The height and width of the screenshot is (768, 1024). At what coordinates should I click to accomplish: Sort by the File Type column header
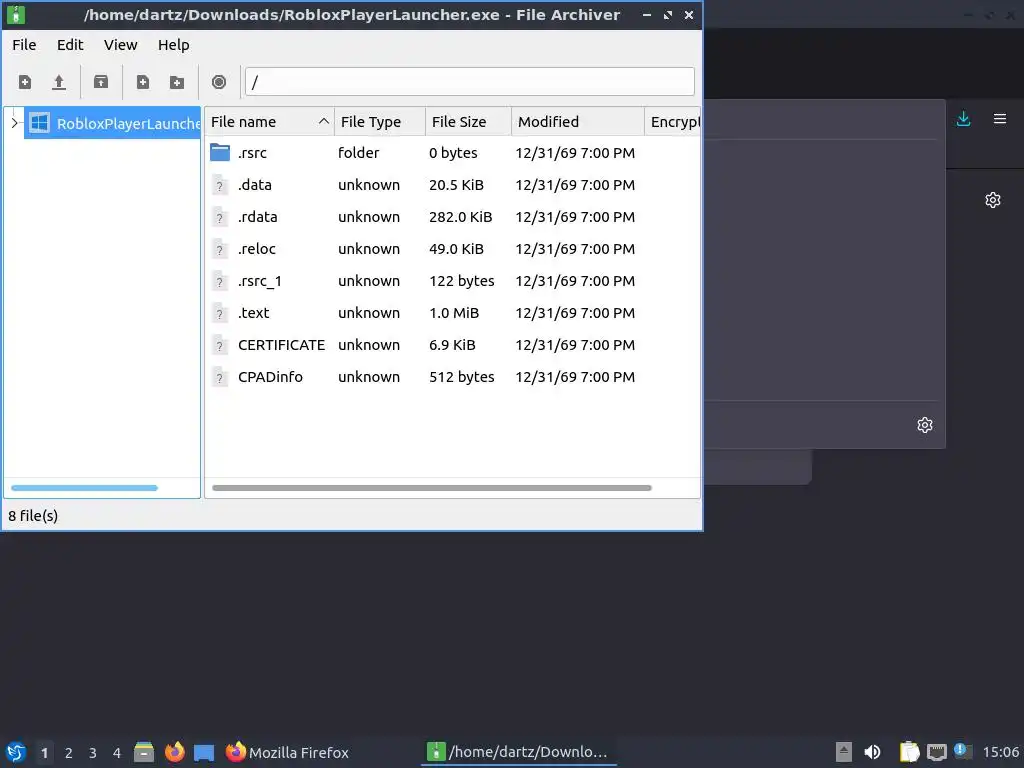pyautogui.click(x=379, y=122)
